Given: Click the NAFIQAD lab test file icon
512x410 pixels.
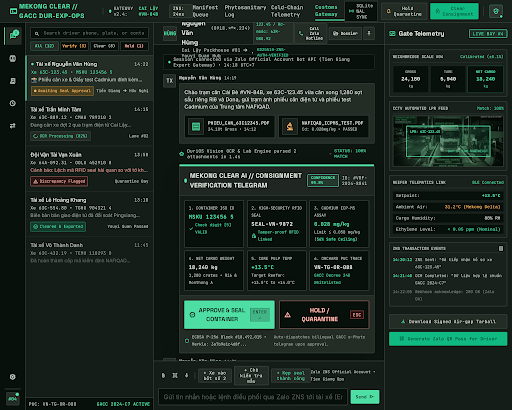Looking at the screenshot, I should 290,126.
